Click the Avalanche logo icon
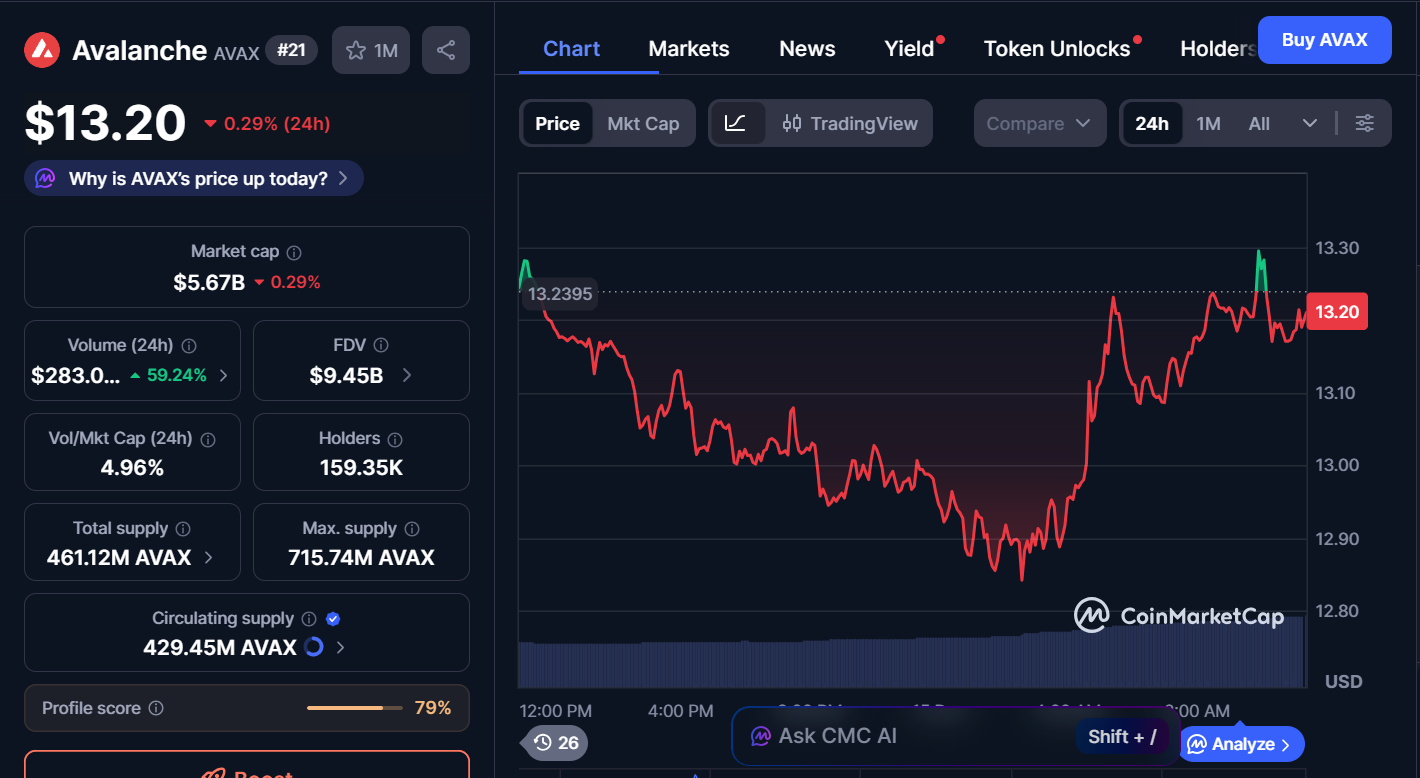 coord(41,50)
